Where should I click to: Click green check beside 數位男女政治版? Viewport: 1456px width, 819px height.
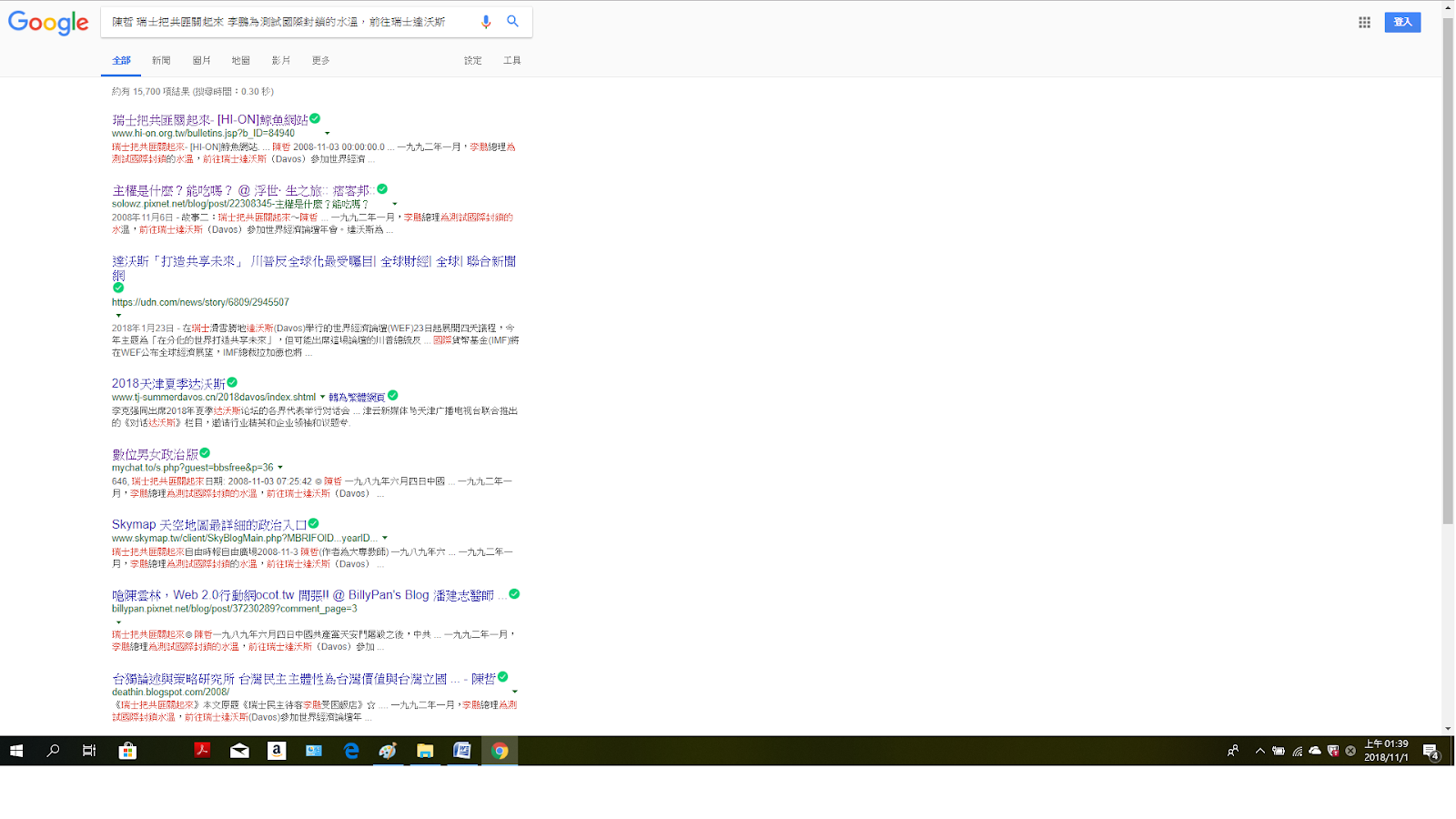[x=205, y=452]
